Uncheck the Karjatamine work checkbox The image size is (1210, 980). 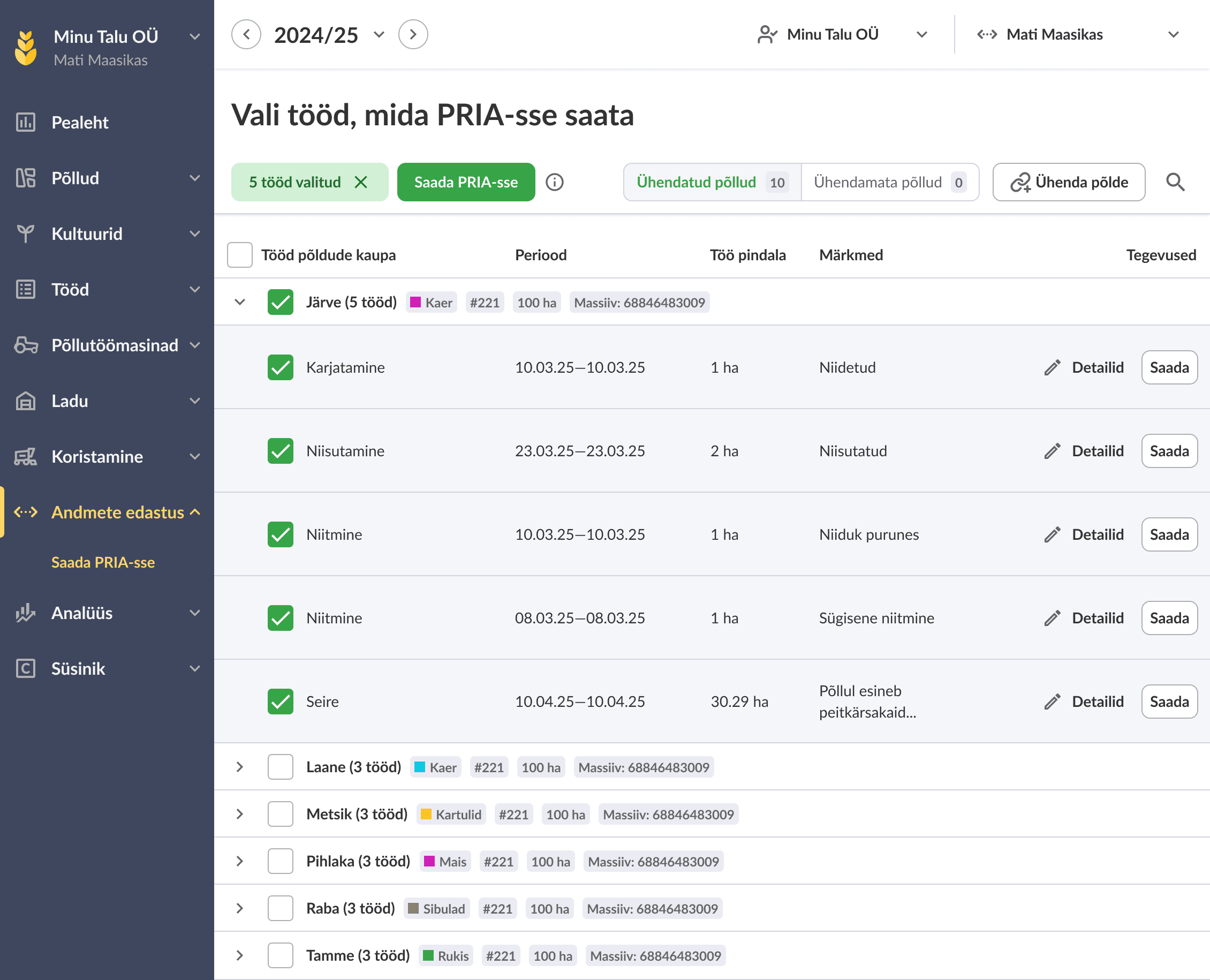pyautogui.click(x=281, y=367)
